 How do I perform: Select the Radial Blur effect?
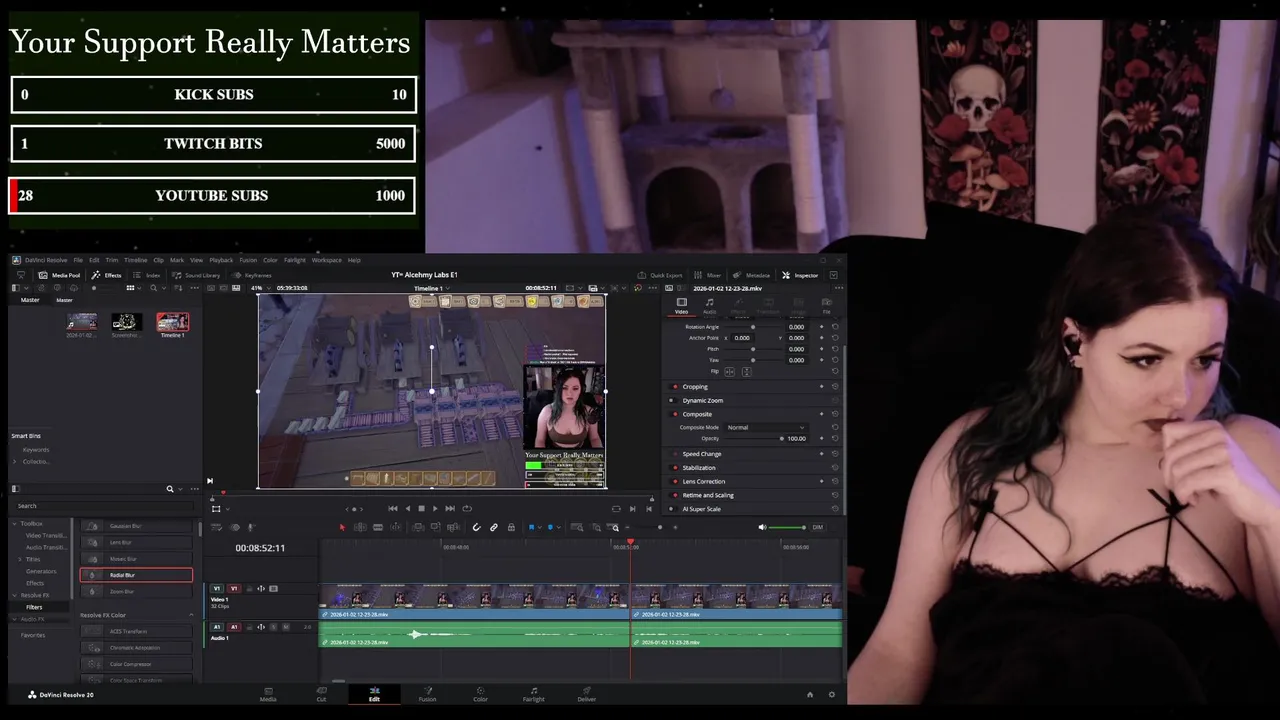[136, 575]
